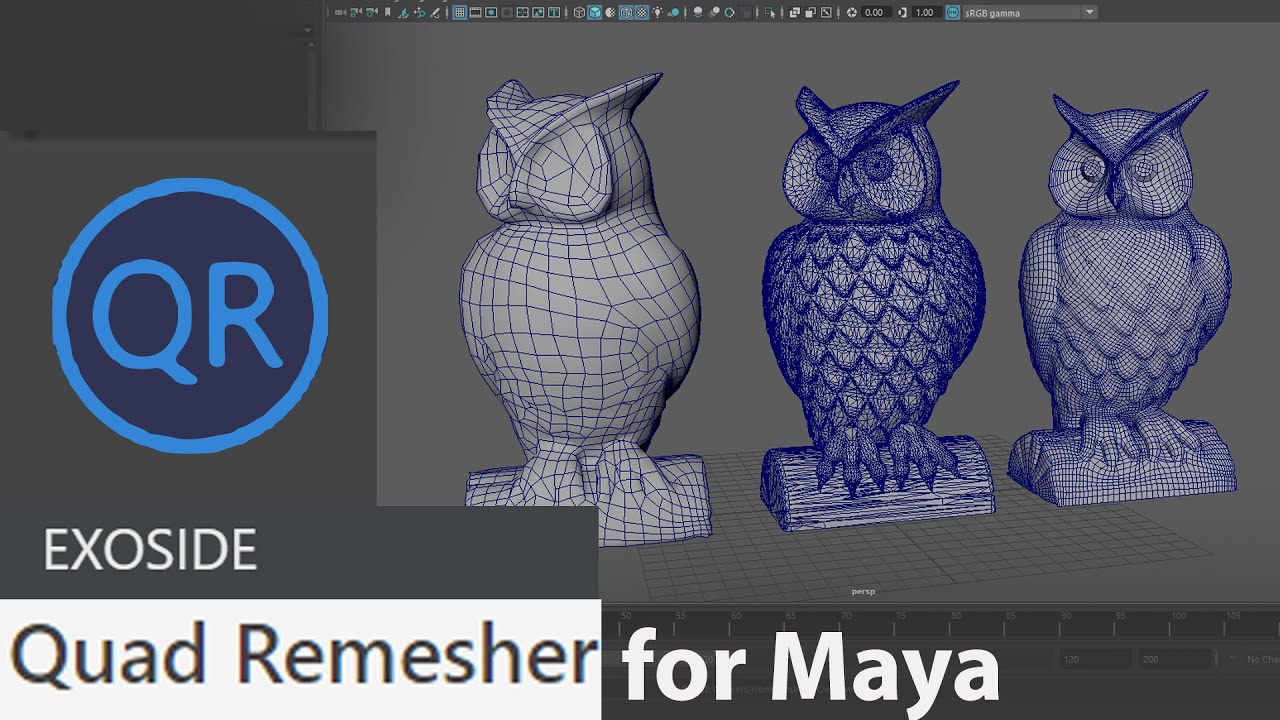Toggle image plane icon
Viewport: 1280px width, 720px height.
404,13
